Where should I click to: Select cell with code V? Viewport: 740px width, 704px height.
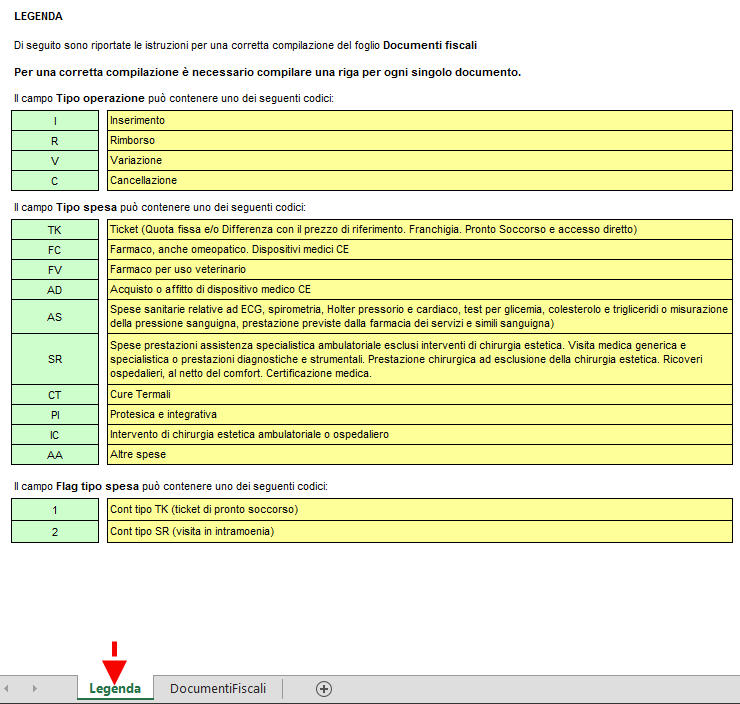[55, 161]
